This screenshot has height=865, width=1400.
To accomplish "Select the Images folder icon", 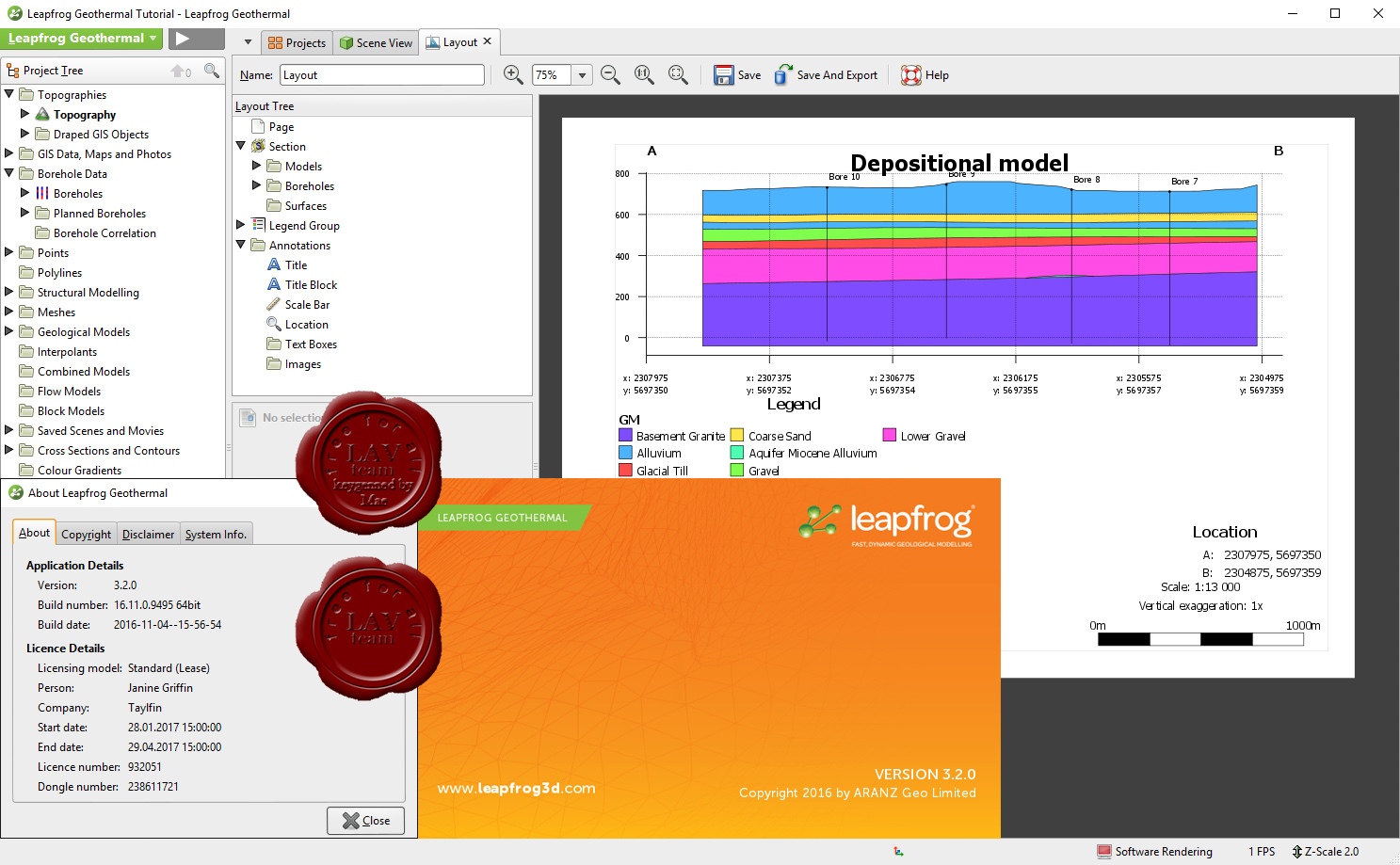I will (x=274, y=363).
